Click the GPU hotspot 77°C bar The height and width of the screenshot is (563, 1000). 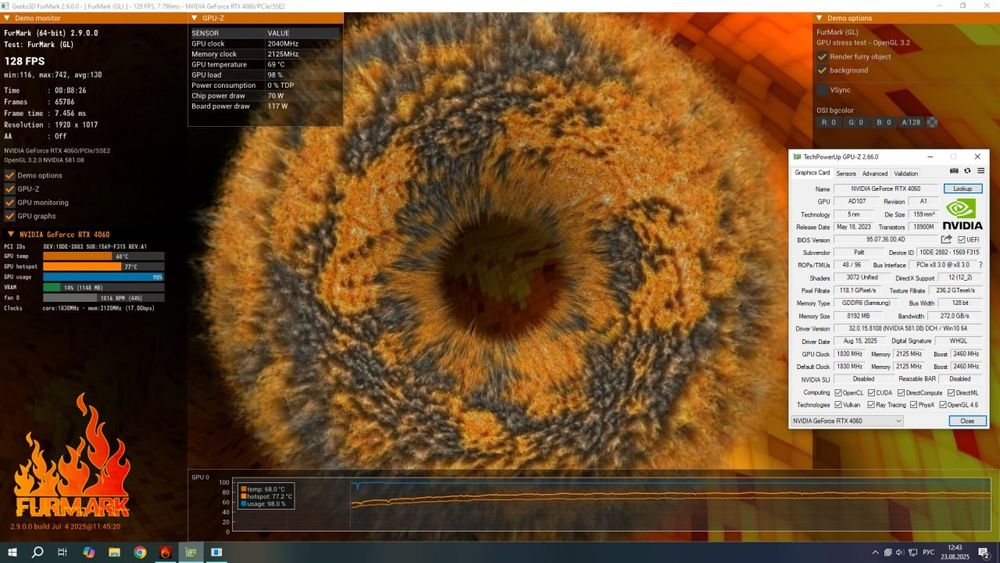point(103,267)
